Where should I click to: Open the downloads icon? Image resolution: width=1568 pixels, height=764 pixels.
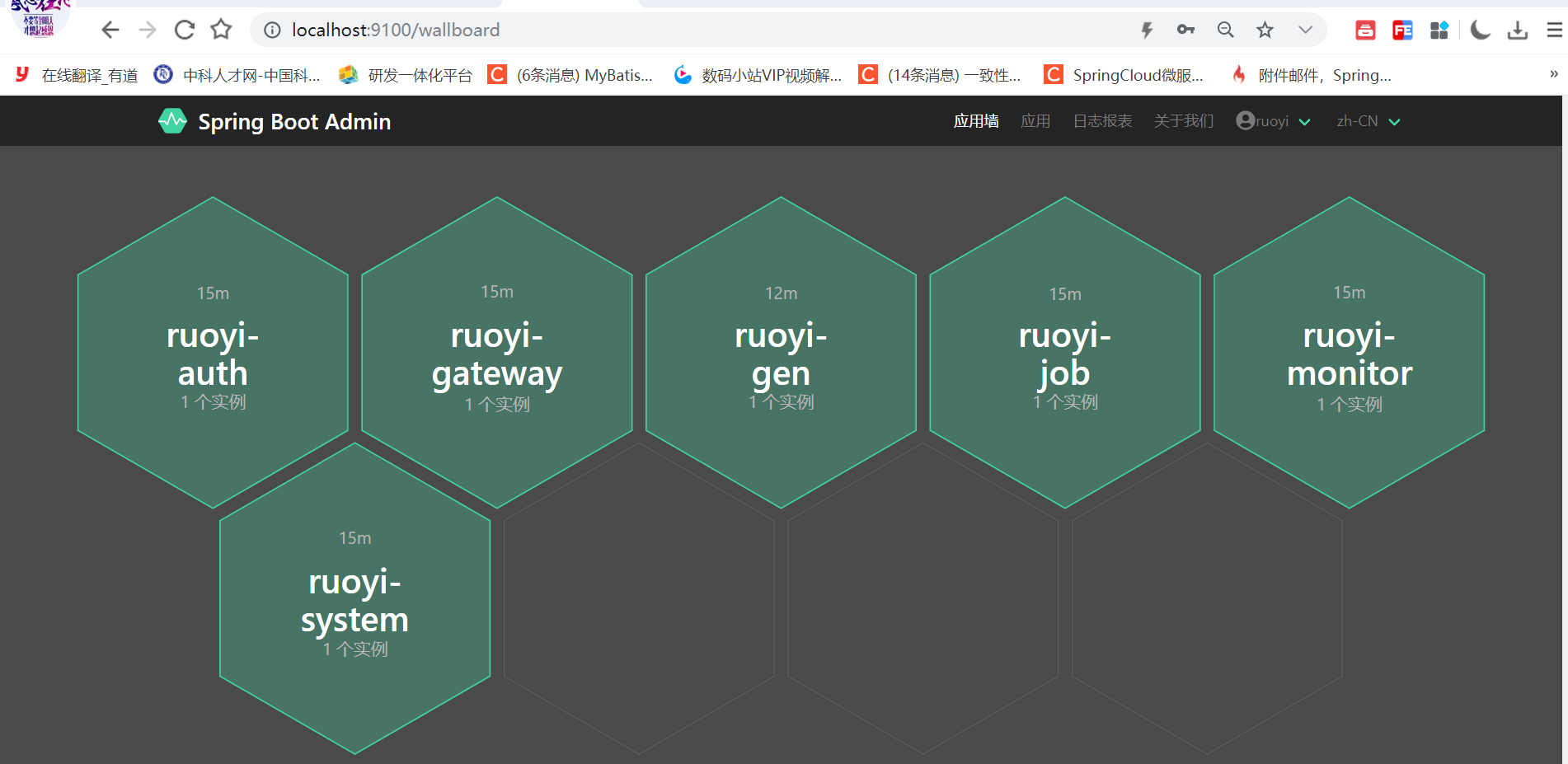tap(1518, 30)
